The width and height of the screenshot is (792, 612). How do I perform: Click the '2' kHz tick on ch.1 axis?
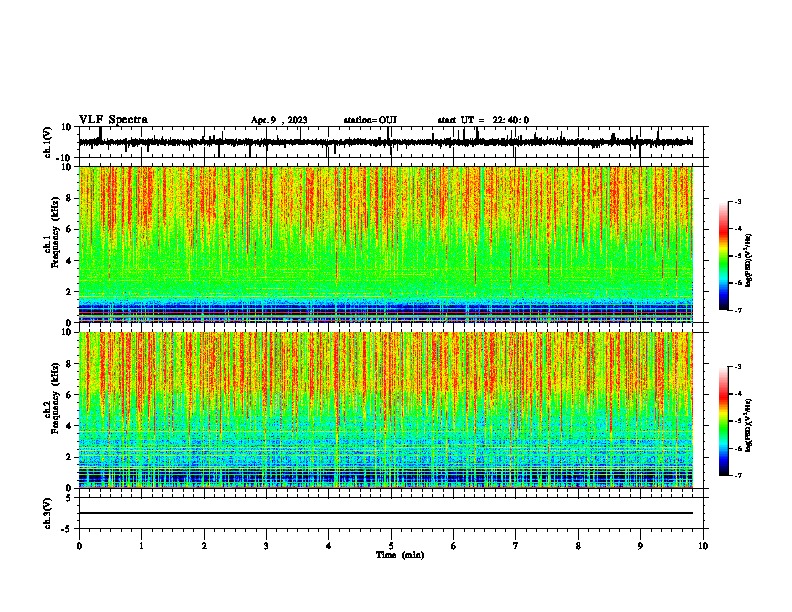click(x=69, y=292)
